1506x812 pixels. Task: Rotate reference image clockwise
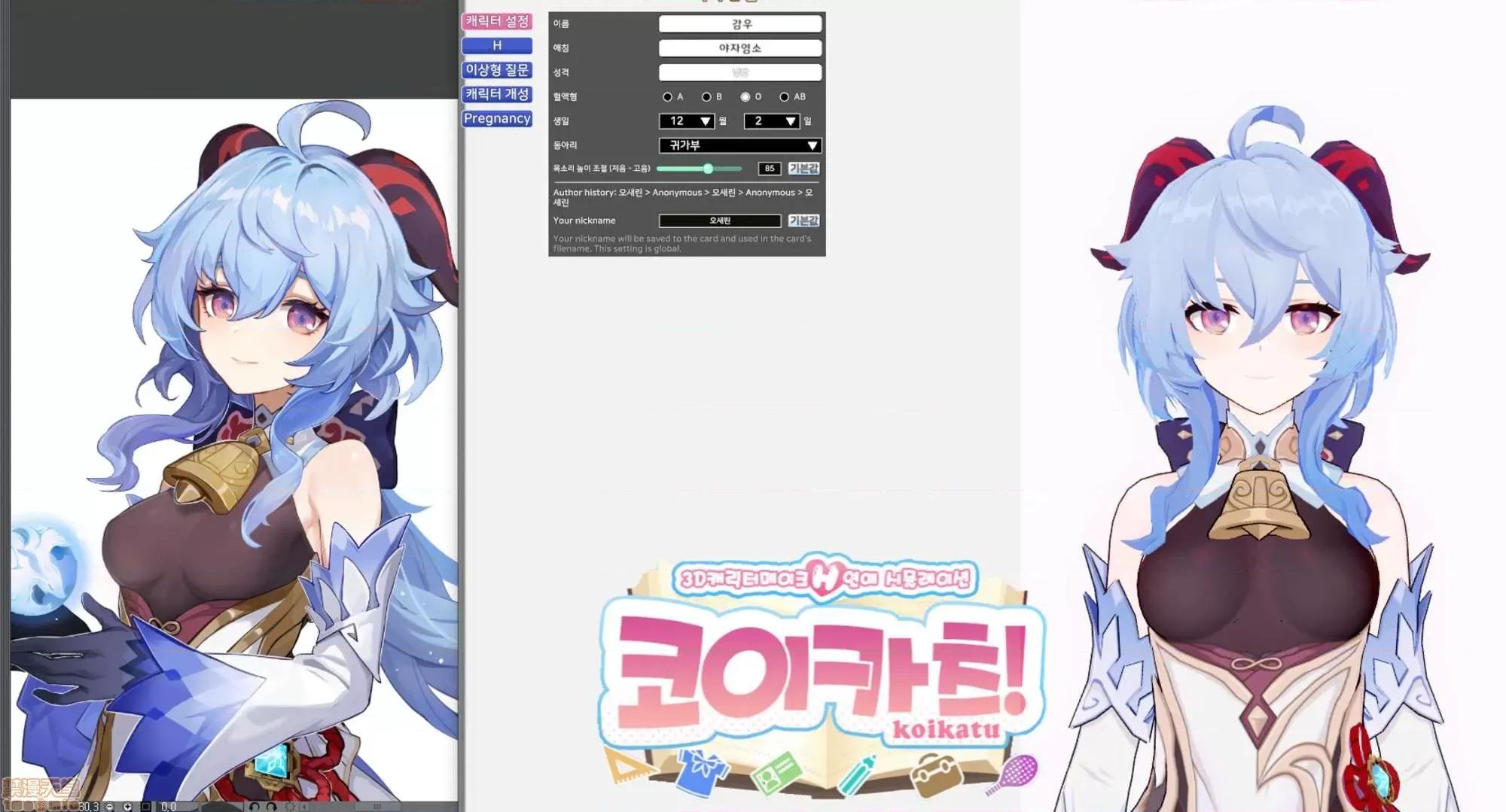(x=271, y=806)
